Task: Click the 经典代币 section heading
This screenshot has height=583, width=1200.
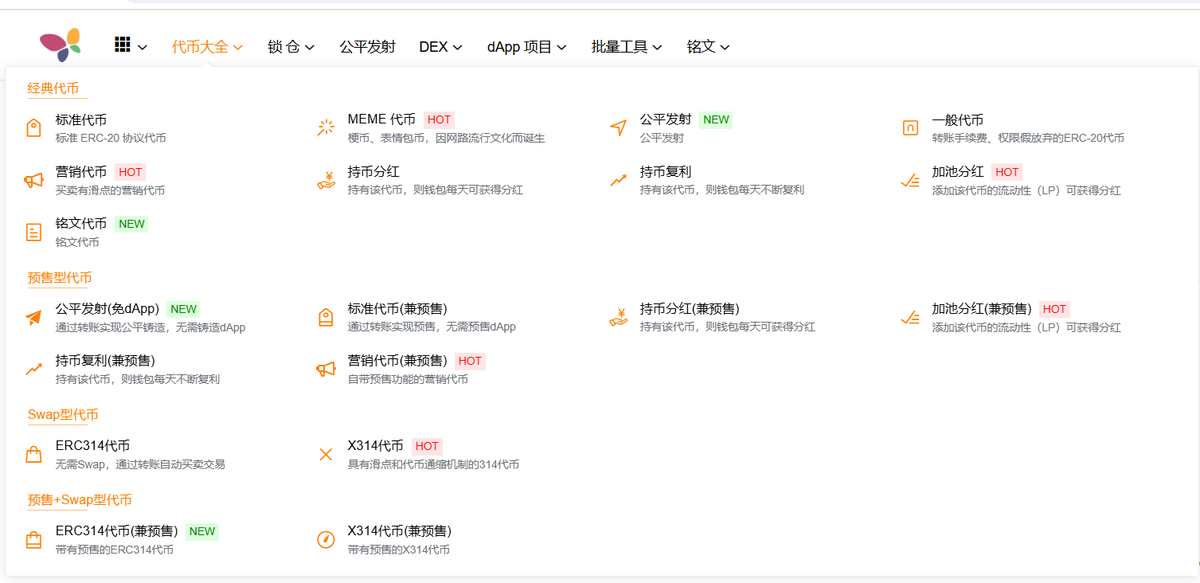Action: point(53,88)
